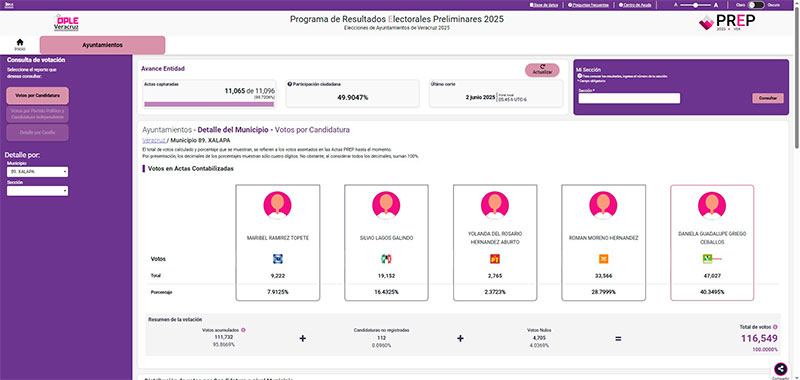Open Base de datos link
Viewport: 800px width, 380px height.
[x=545, y=5]
